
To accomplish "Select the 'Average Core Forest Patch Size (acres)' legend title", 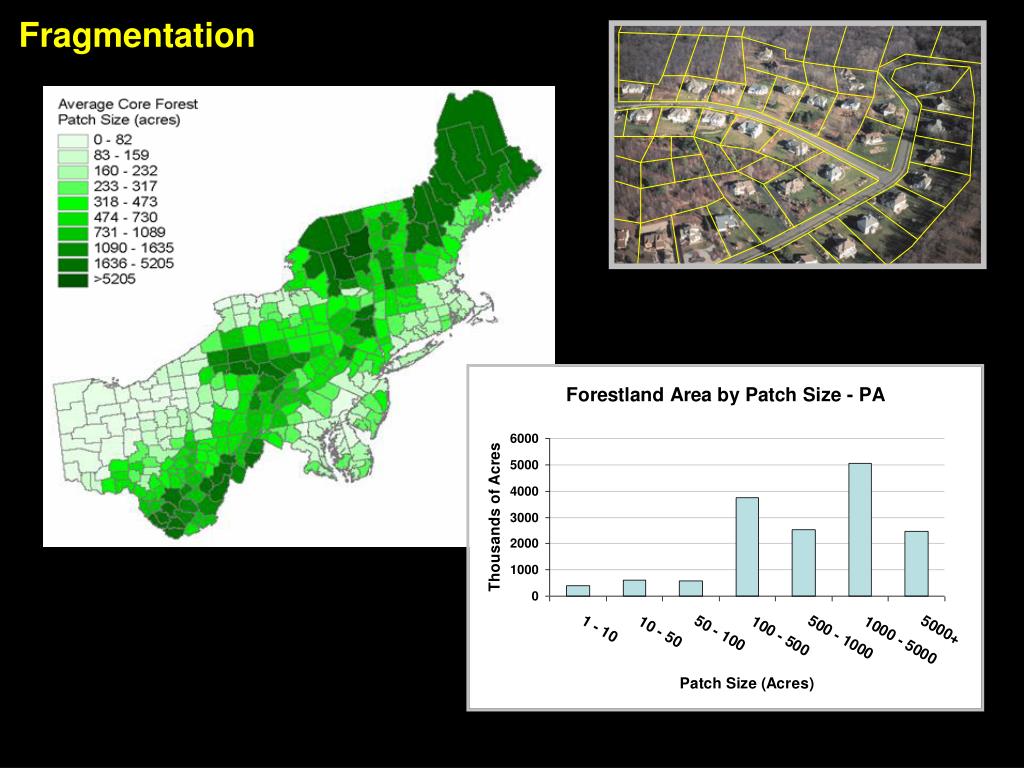I will pyautogui.click(x=127, y=112).
